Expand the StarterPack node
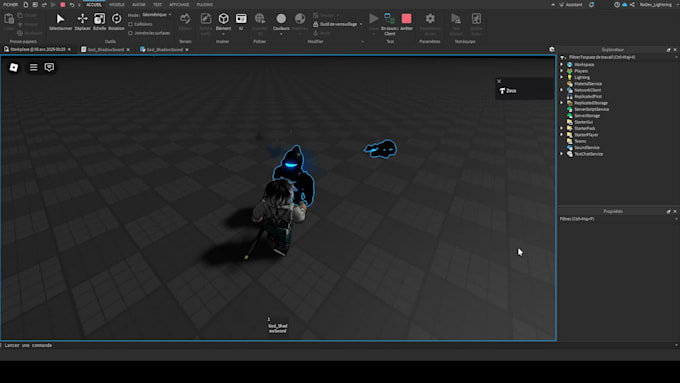This screenshot has height=383, width=680. (x=562, y=128)
